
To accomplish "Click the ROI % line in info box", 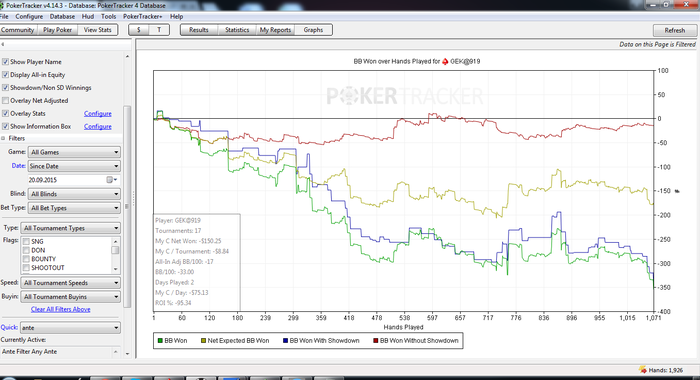I will pyautogui.click(x=173, y=303).
